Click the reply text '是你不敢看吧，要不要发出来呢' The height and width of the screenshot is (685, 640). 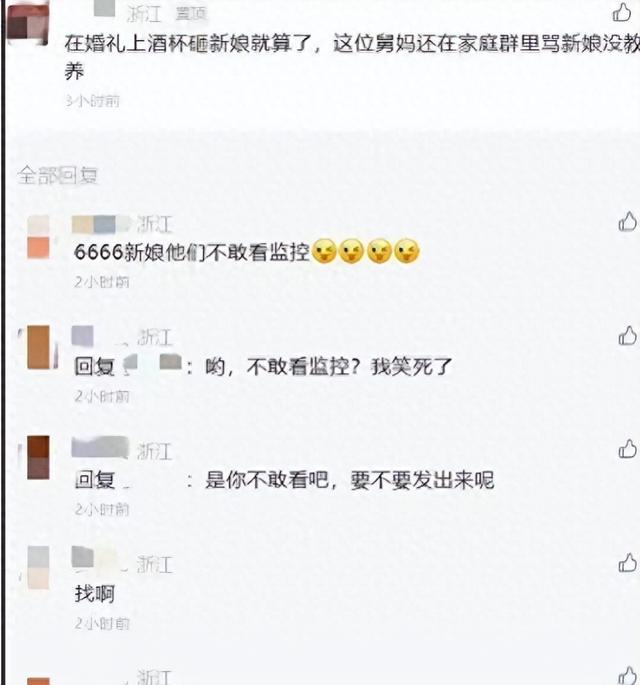tap(349, 480)
